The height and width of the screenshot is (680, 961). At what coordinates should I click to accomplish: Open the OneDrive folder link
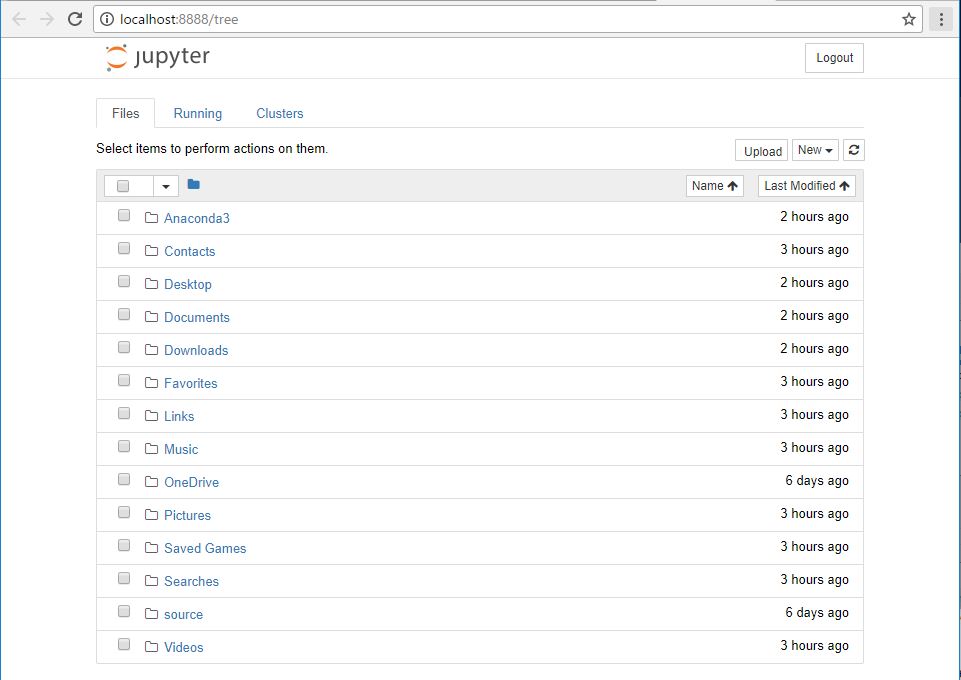191,482
